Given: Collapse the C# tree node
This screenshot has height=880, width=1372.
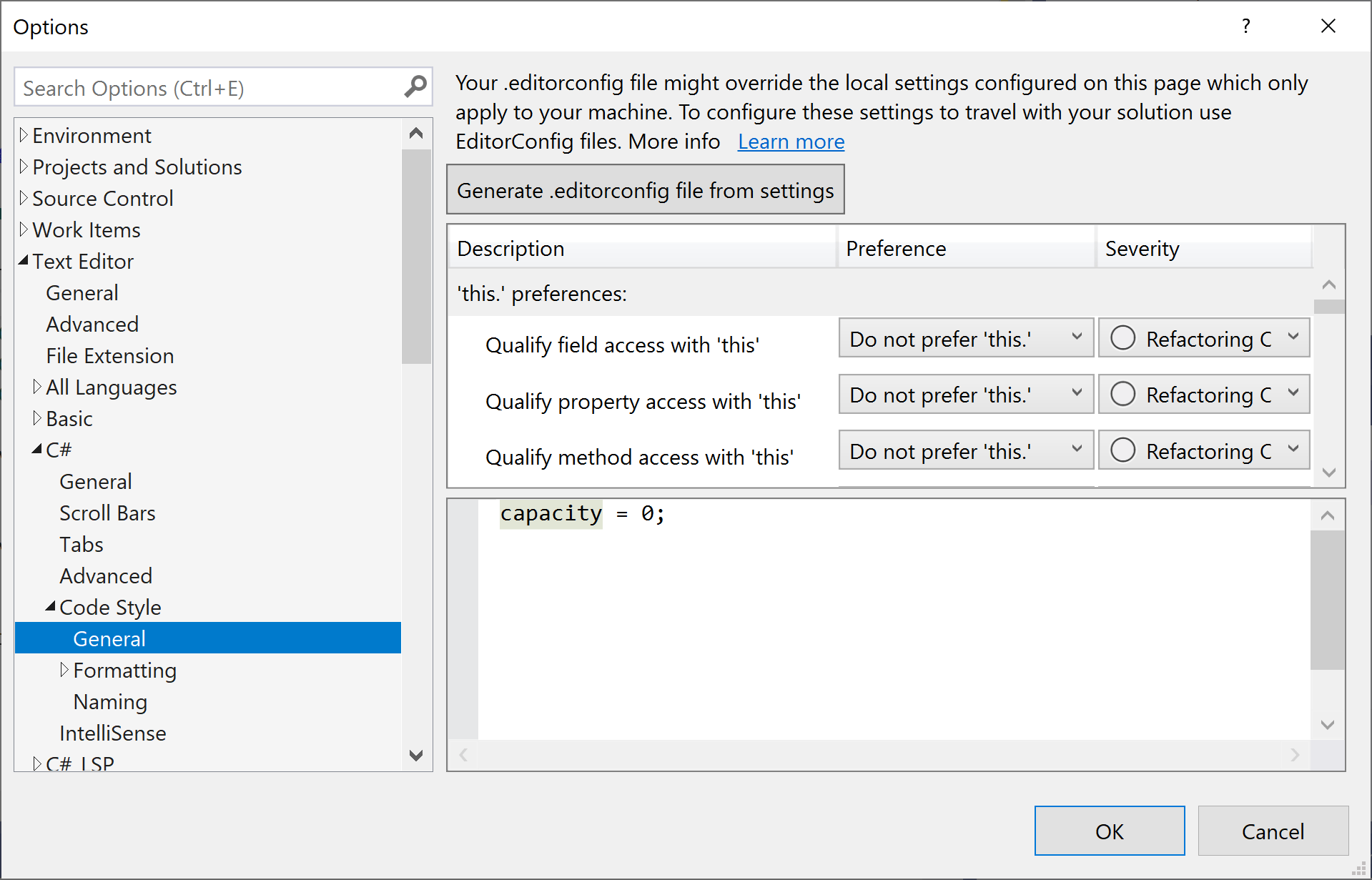Looking at the screenshot, I should [x=37, y=449].
